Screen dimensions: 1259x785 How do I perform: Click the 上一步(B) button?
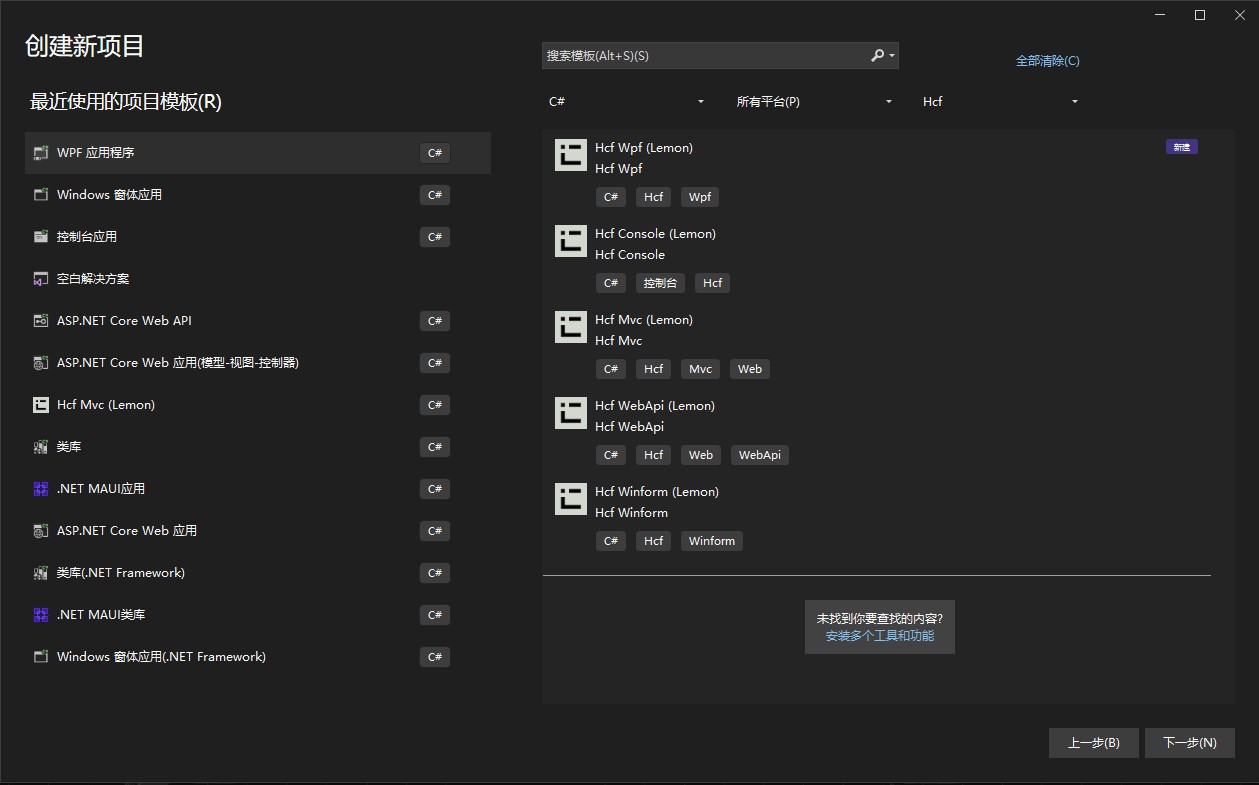pos(1093,743)
